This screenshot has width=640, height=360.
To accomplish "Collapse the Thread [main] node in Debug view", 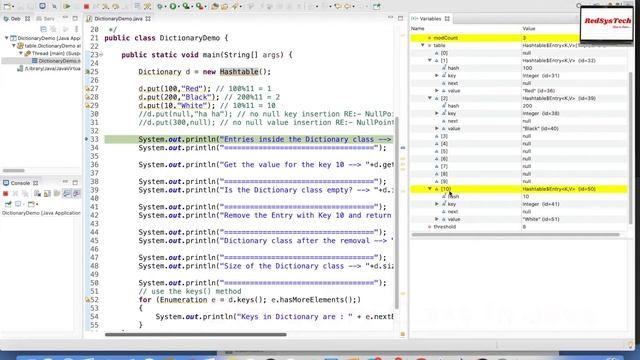I will (x=21, y=53).
